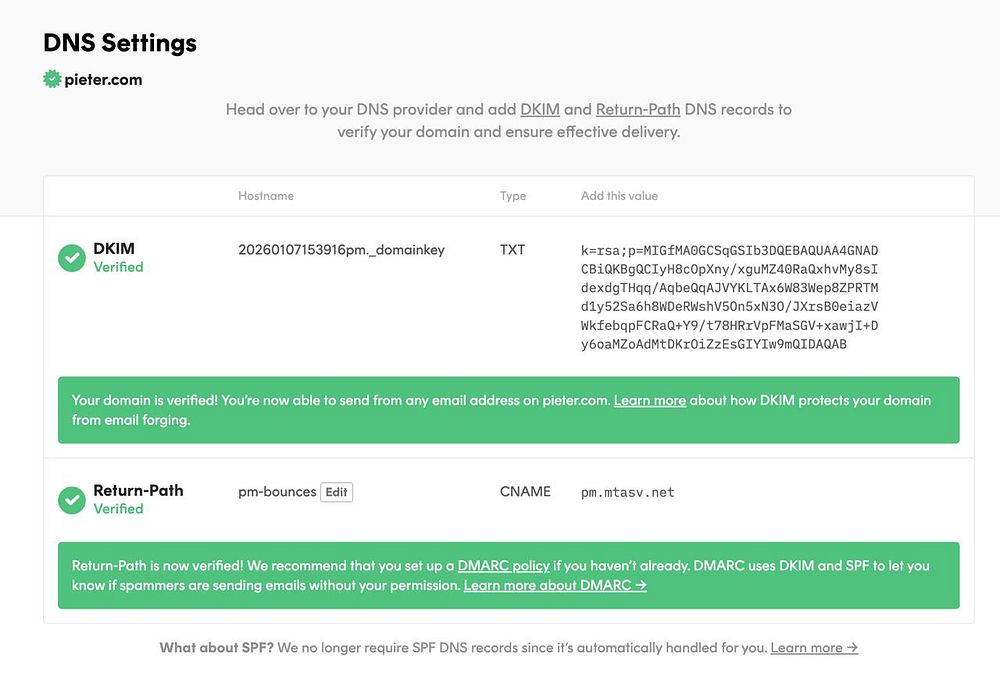Screen dimensions: 1000x699
Task: Click the DKIM public key value text
Action: 729,297
